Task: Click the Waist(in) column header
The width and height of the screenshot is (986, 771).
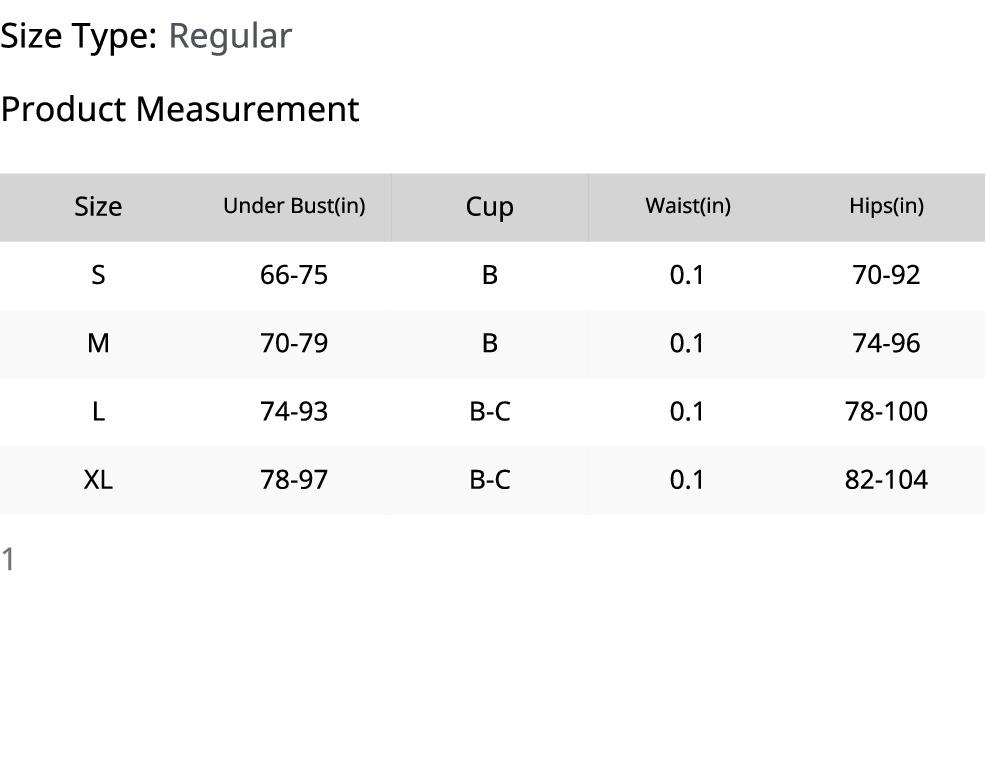Action: (688, 206)
